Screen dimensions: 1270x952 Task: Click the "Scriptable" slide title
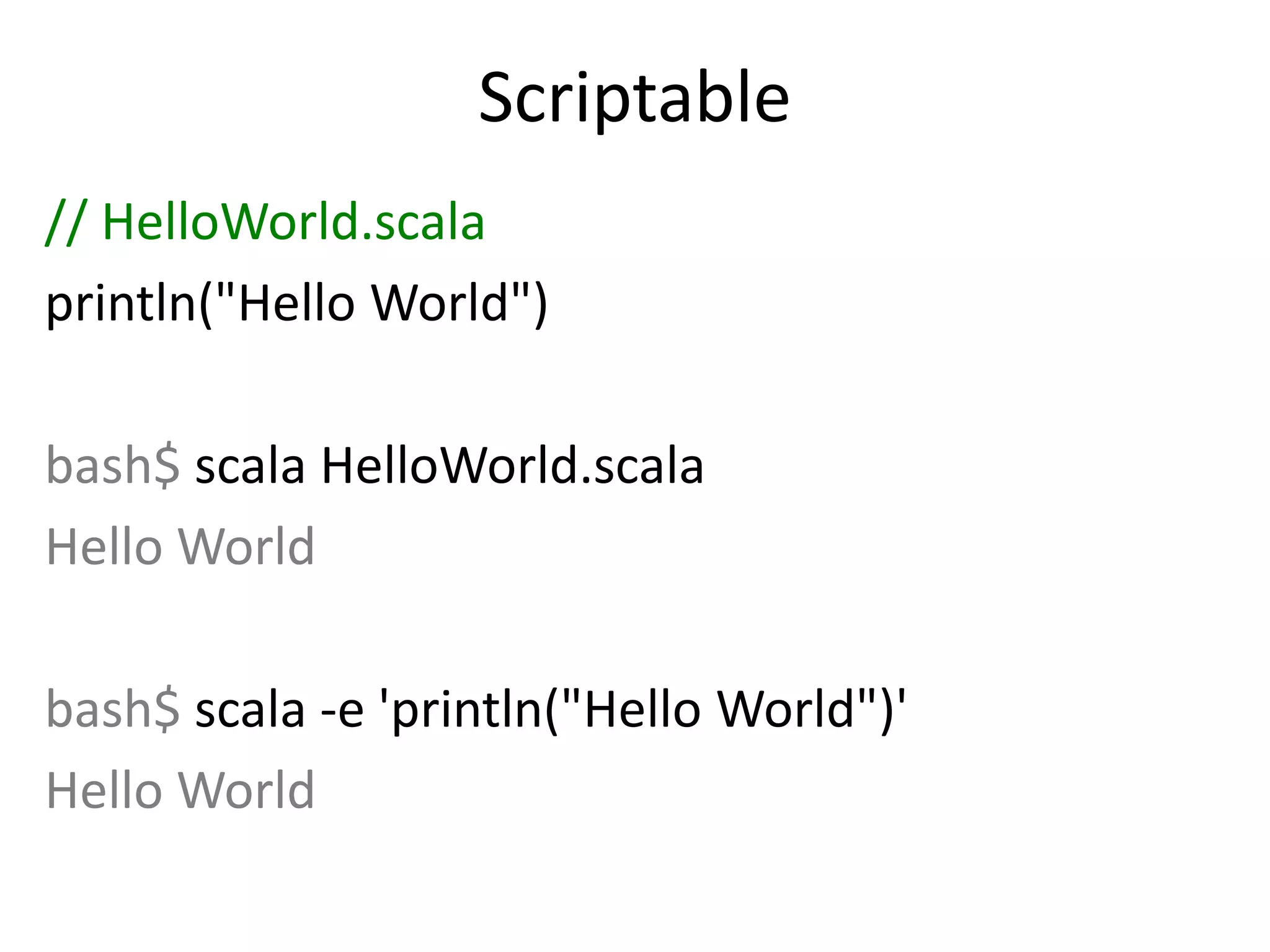coord(634,98)
